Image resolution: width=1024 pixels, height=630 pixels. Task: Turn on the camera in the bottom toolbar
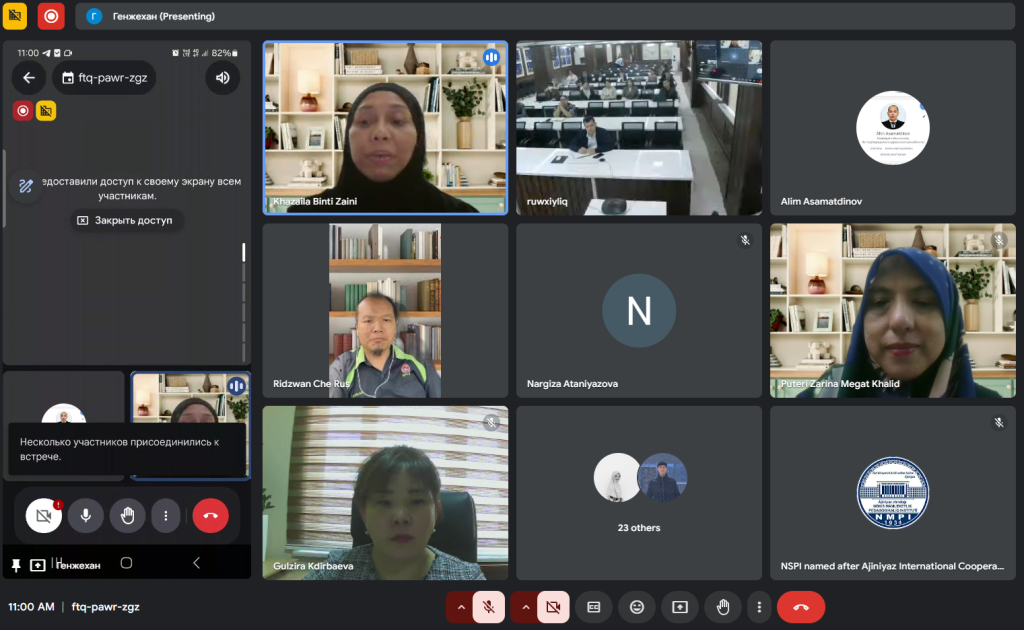pos(551,607)
